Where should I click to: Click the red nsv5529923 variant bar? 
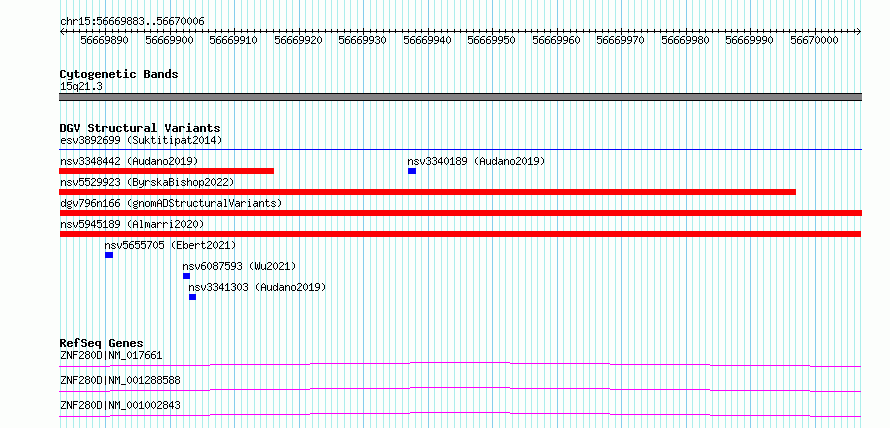click(427, 192)
